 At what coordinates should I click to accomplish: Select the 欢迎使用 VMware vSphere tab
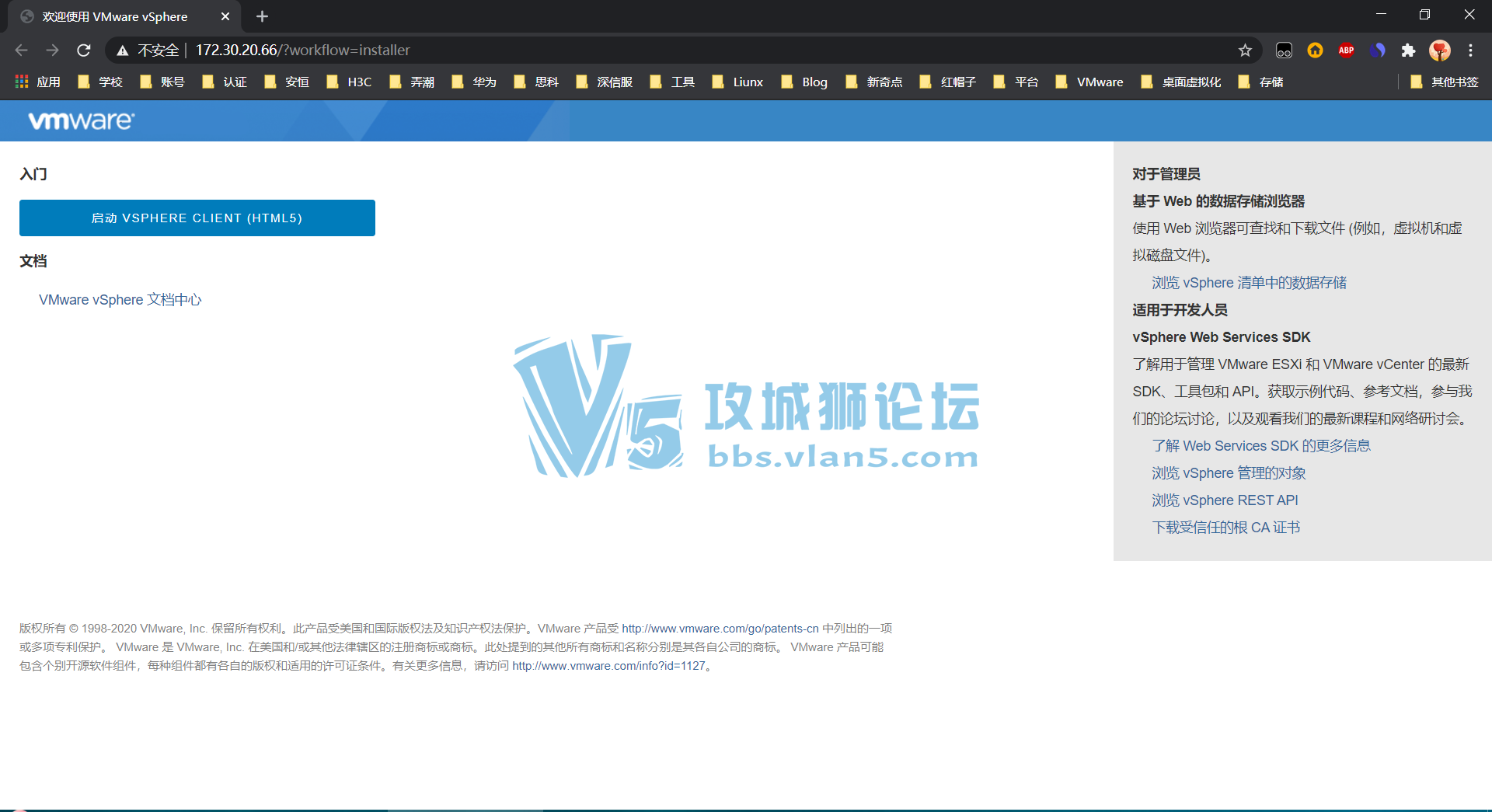tap(117, 16)
